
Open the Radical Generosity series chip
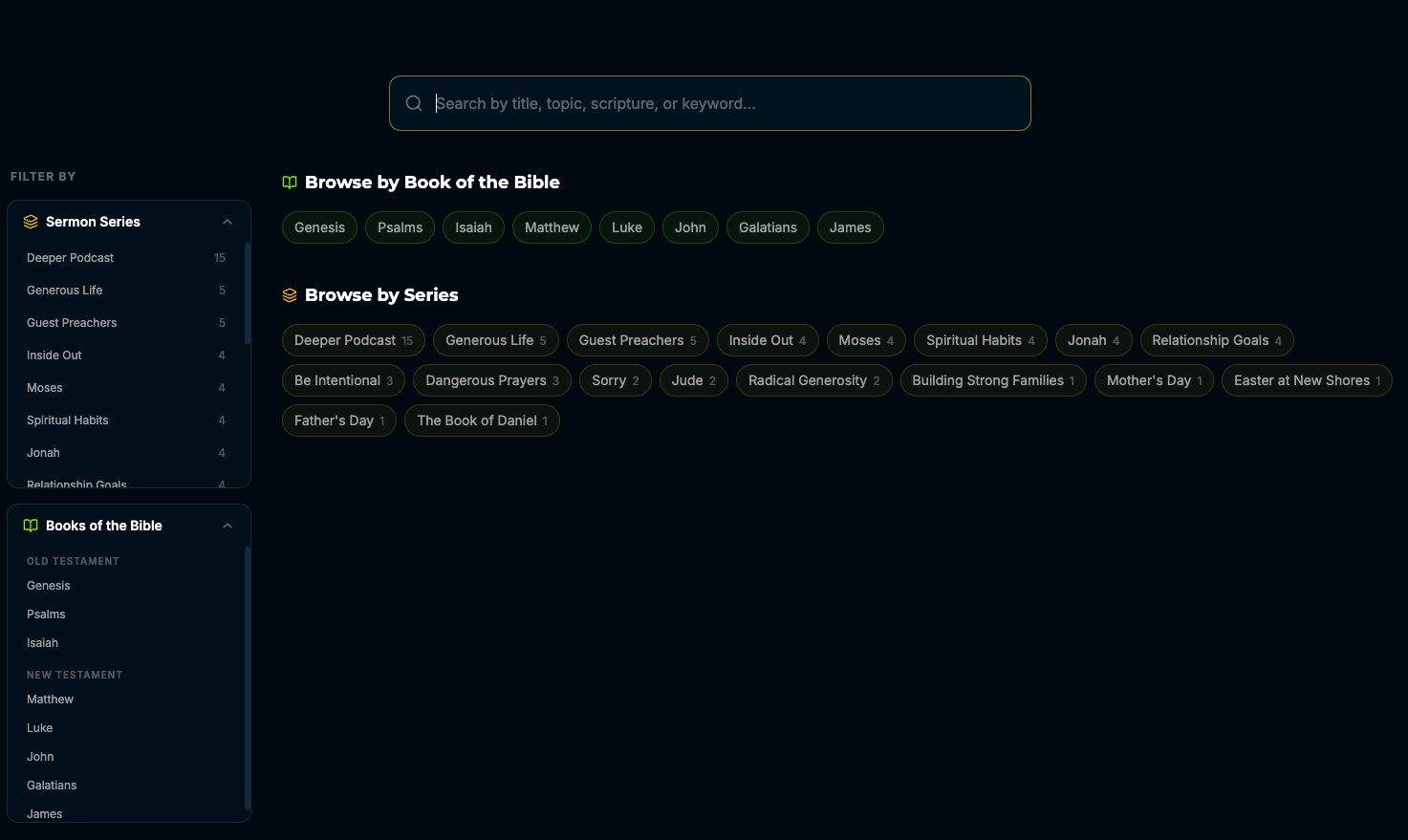click(814, 380)
